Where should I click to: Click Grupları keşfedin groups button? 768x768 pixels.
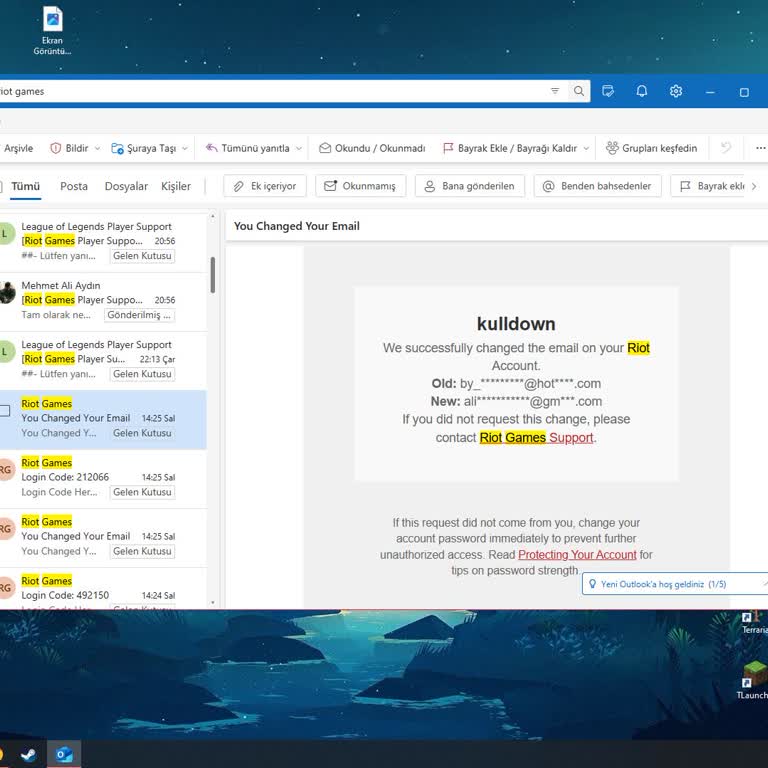651,148
